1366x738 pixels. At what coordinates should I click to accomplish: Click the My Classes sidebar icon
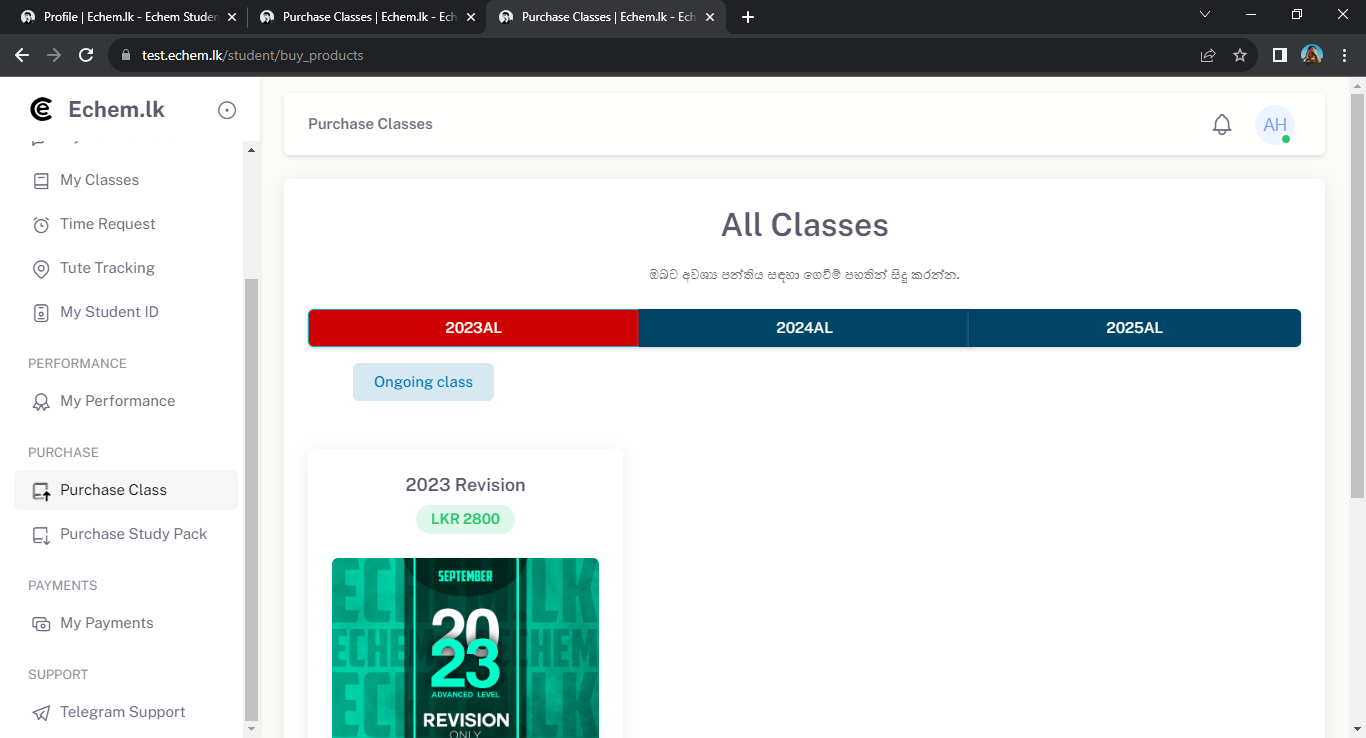coord(41,181)
